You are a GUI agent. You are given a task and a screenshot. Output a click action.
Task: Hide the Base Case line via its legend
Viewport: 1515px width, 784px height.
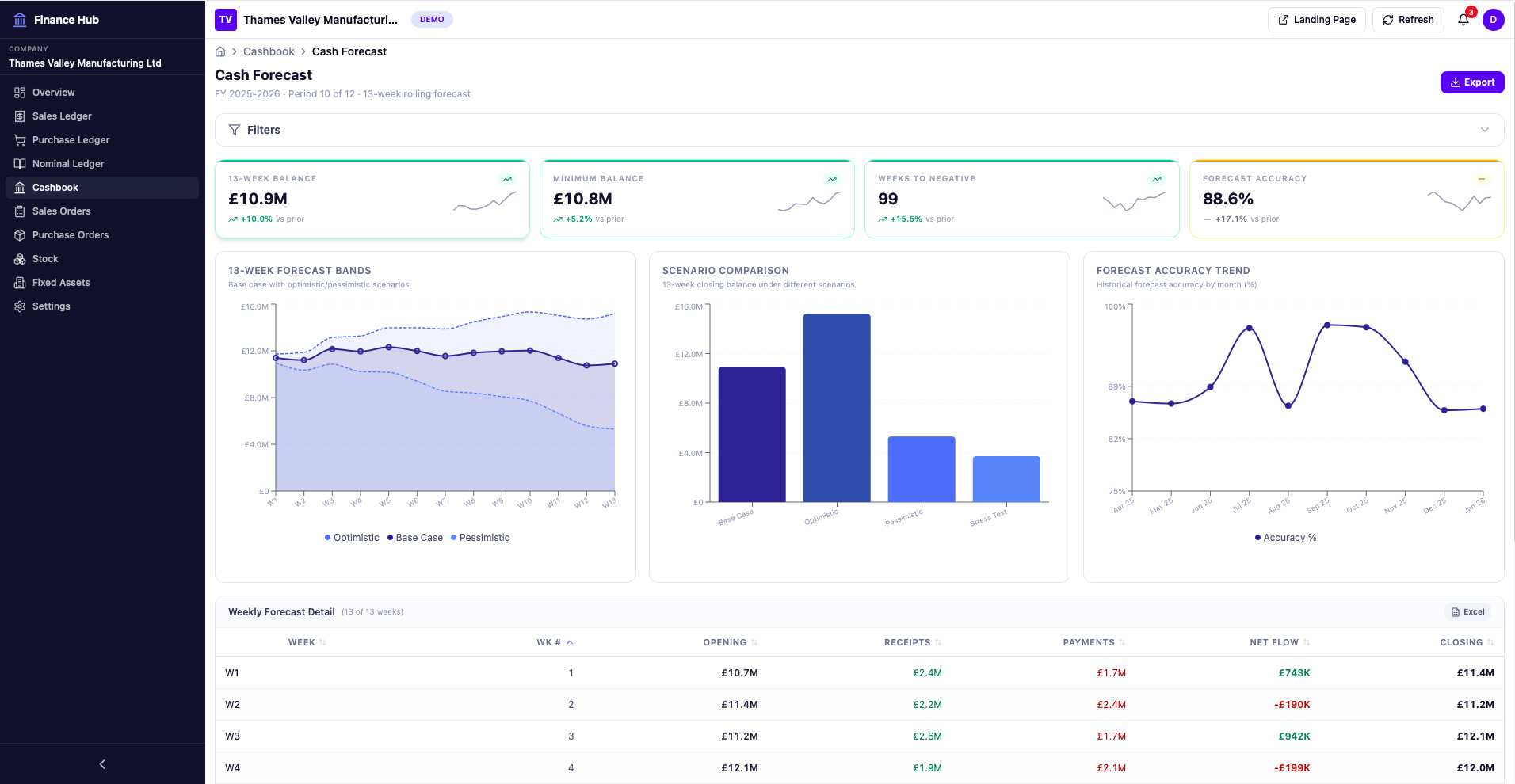pos(414,538)
